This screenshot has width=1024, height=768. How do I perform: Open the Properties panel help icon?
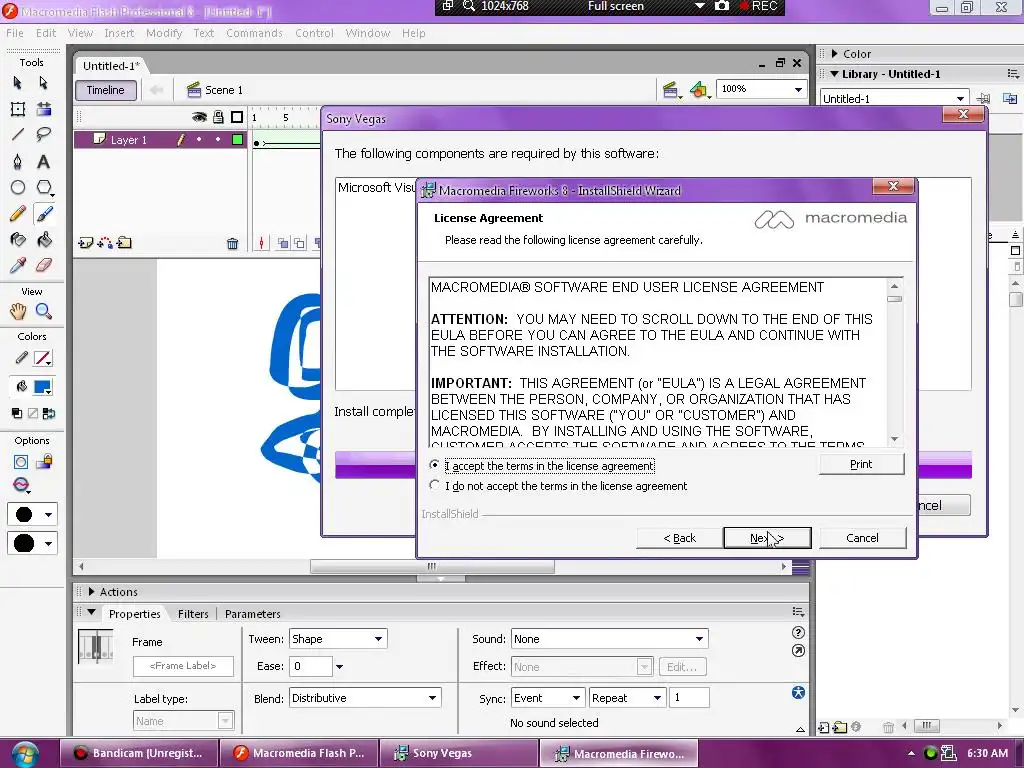pyautogui.click(x=798, y=632)
